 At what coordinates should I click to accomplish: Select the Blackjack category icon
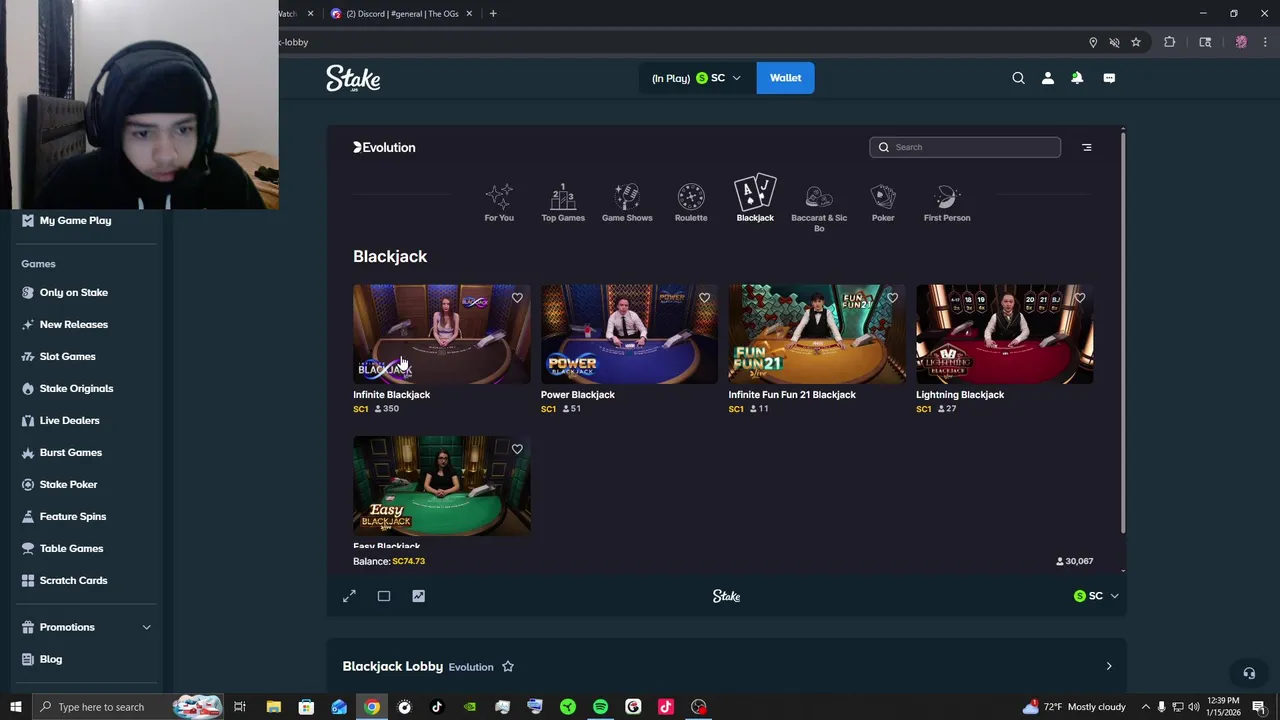click(755, 199)
